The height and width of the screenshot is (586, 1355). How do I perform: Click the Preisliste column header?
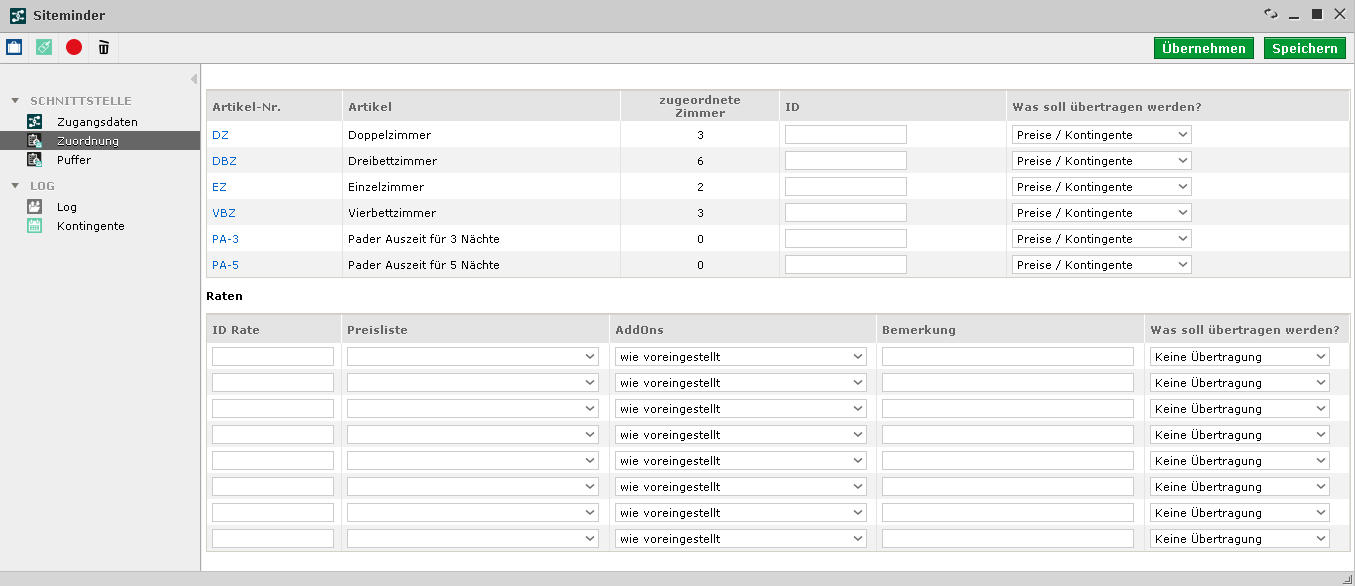(x=377, y=330)
